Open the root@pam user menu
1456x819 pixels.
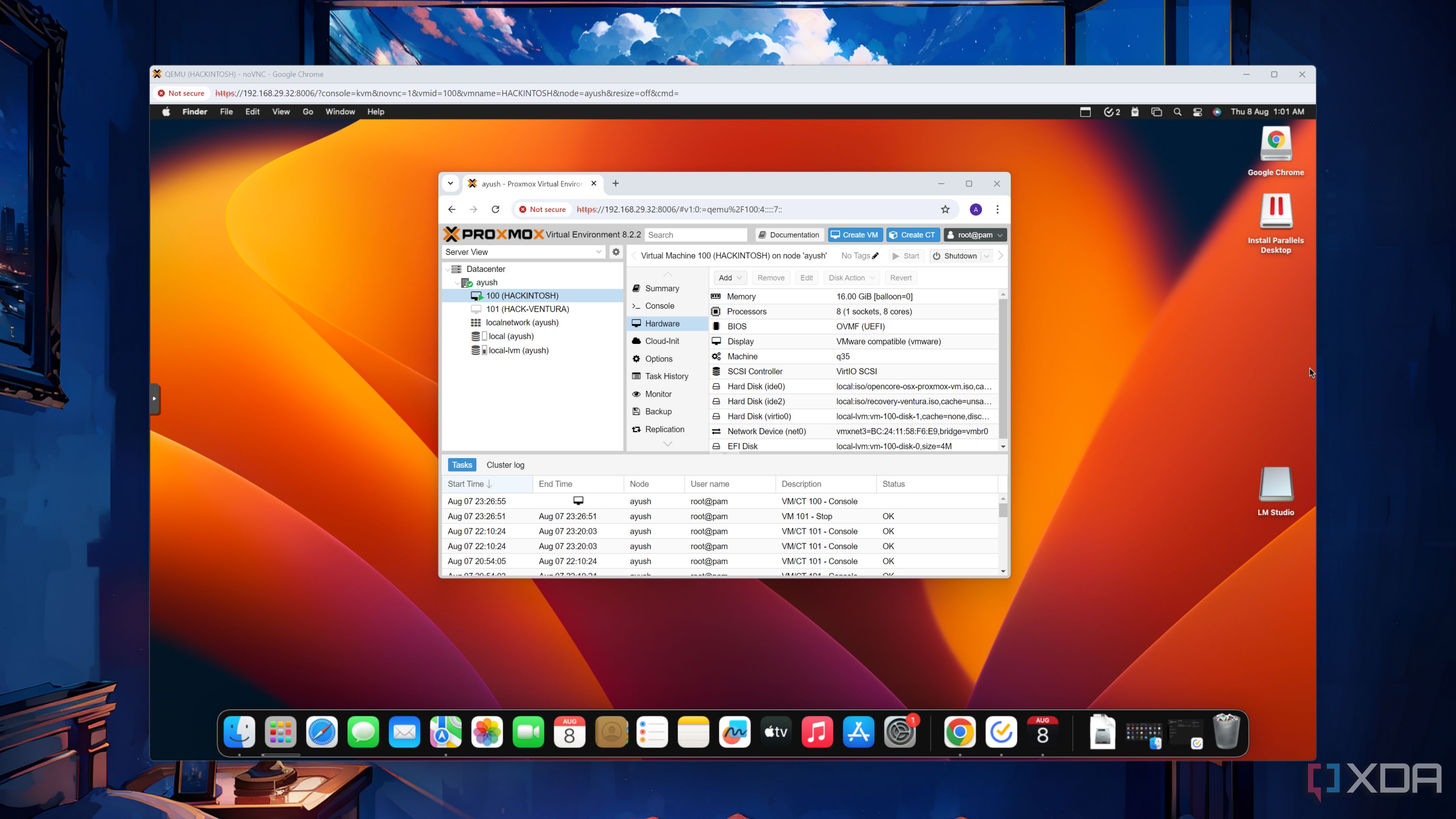click(x=975, y=235)
